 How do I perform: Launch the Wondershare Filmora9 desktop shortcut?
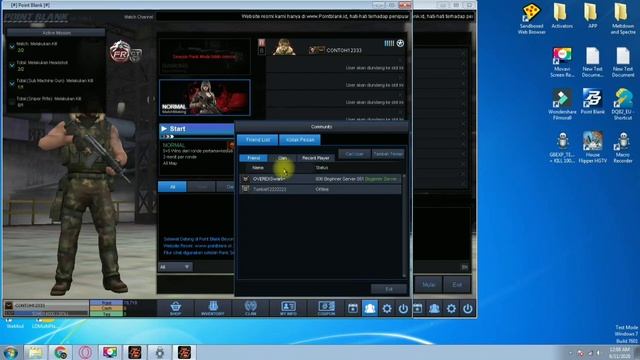562,104
